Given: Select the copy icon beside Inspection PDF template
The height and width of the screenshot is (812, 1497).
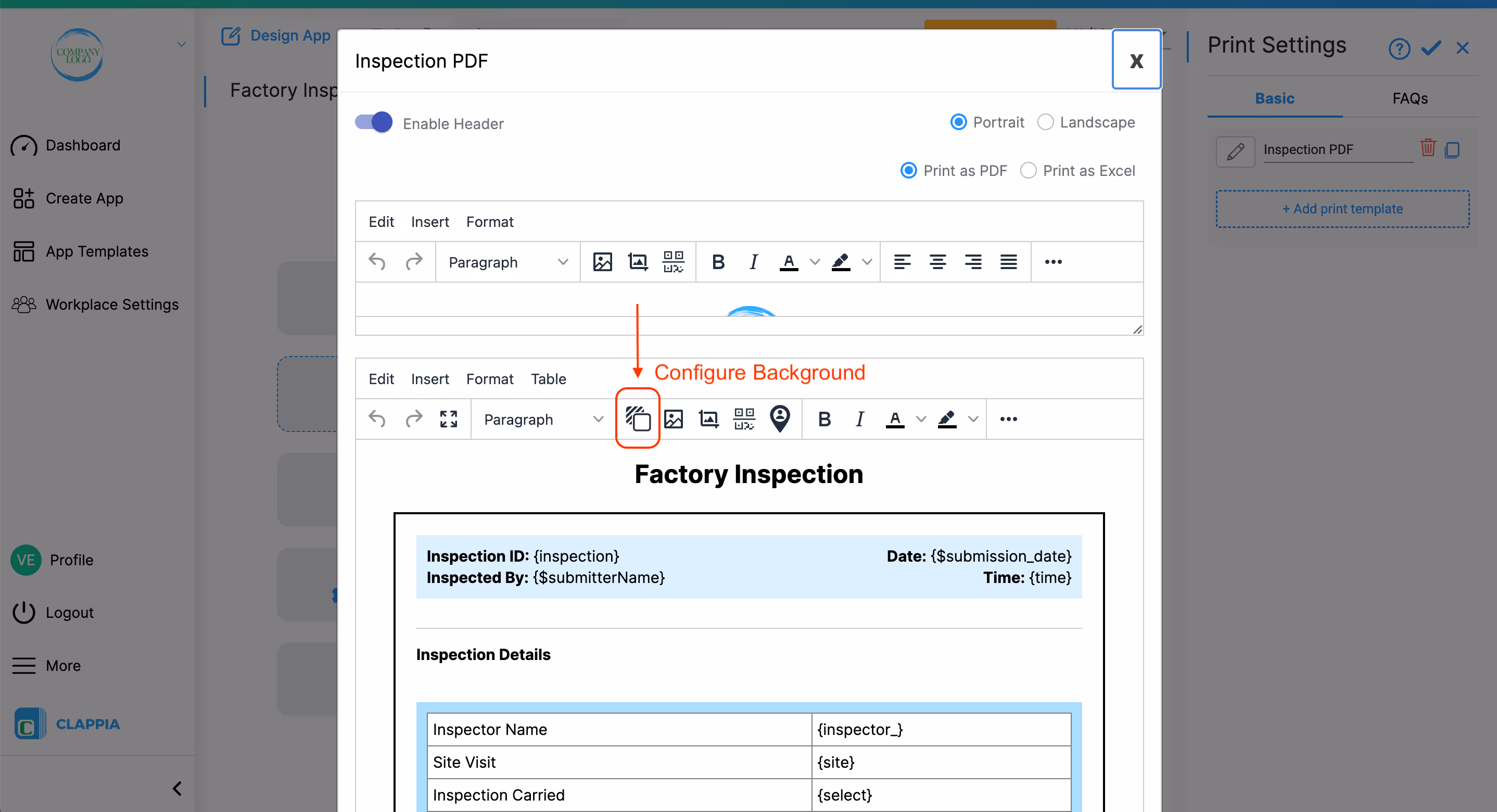Looking at the screenshot, I should tap(1452, 150).
